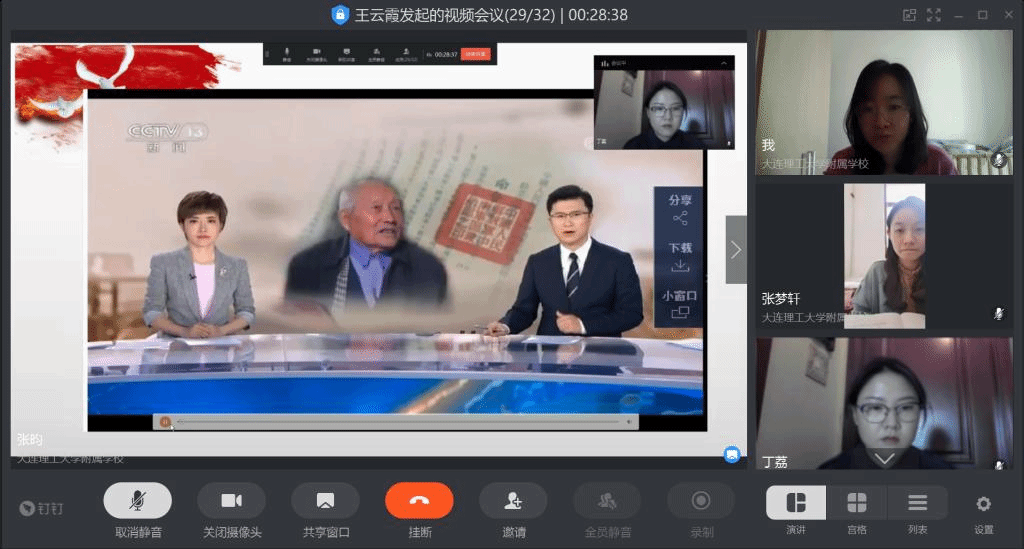The height and width of the screenshot is (549, 1024).
Task: Enter fullscreen using the four-arrow icon
Action: 934,15
